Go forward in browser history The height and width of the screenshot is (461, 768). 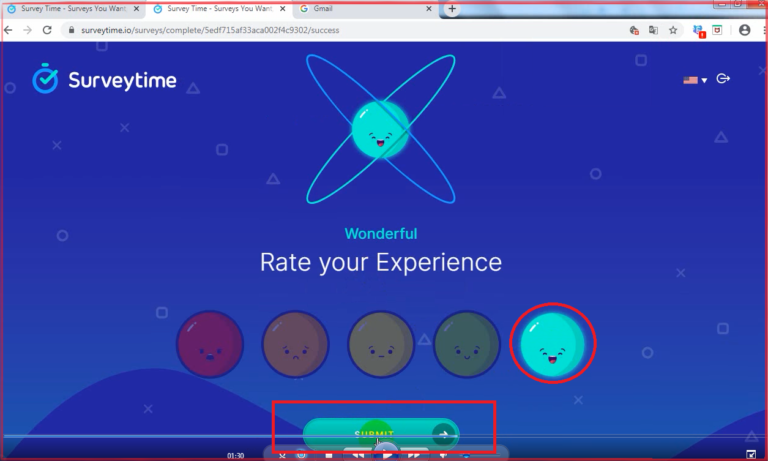click(x=28, y=30)
